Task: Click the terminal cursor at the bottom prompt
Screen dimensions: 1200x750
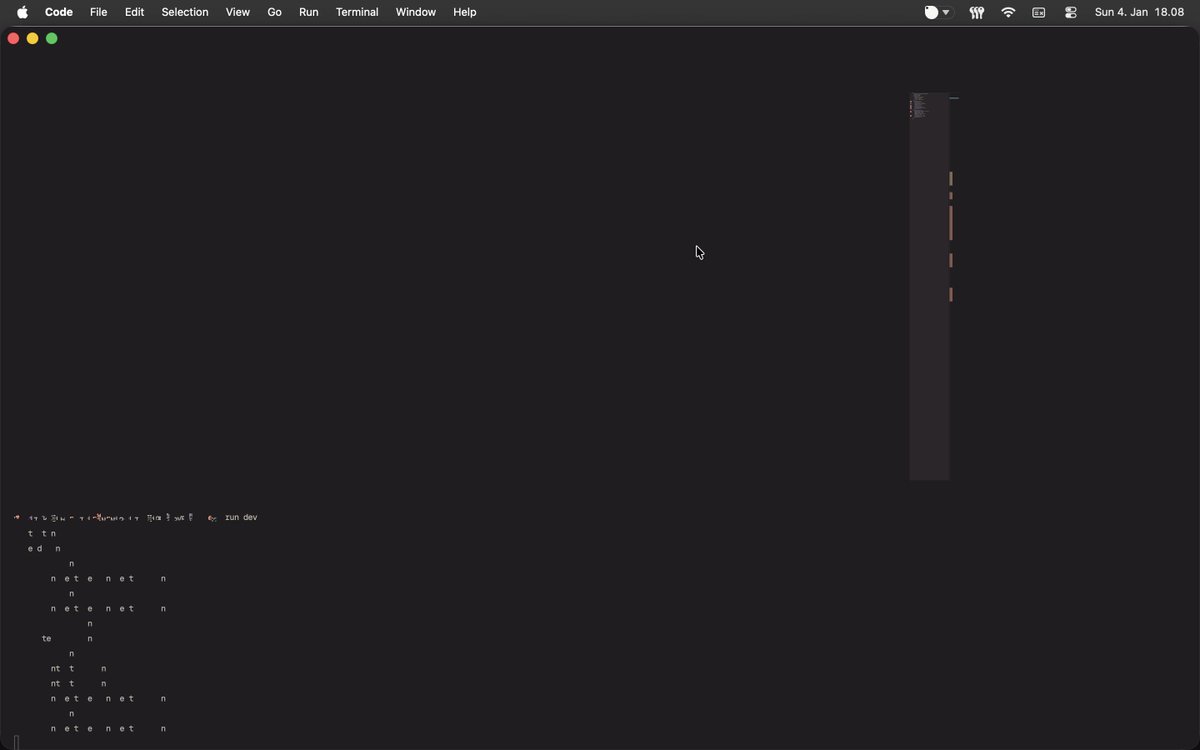Action: tap(16, 742)
